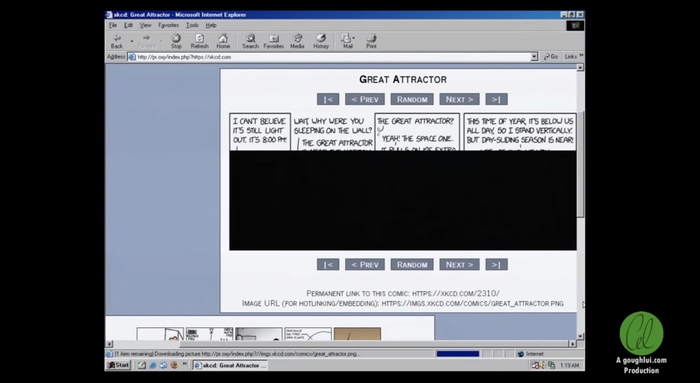The image size is (700, 383).
Task: Click the download progress bar
Action: click(x=458, y=354)
